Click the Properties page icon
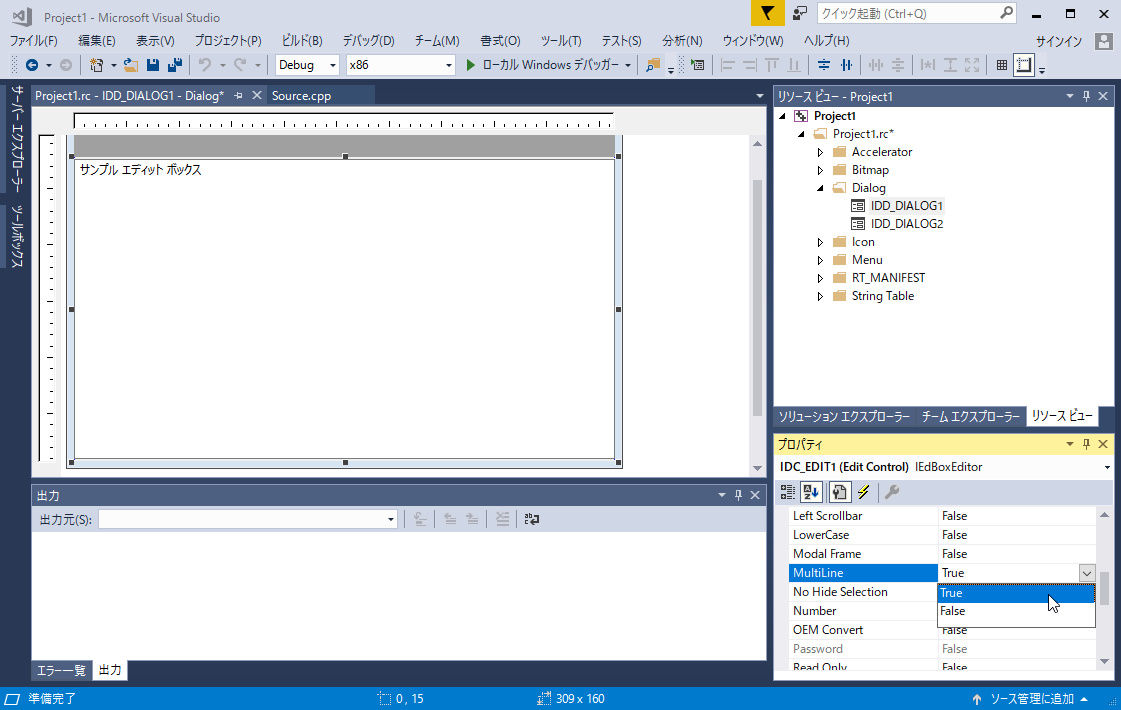1121x710 pixels. (x=839, y=492)
